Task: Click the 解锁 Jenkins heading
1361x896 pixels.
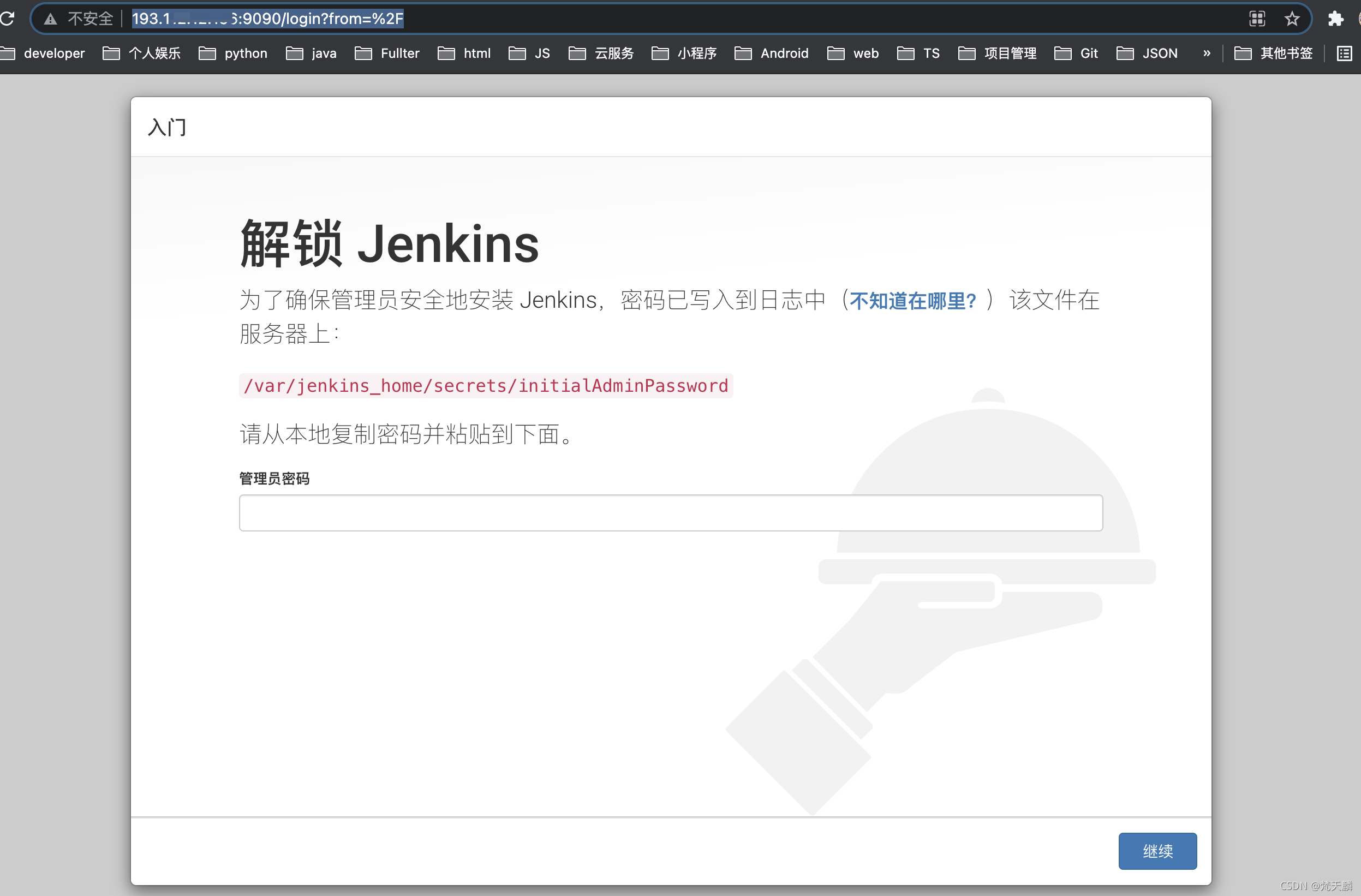Action: point(390,244)
